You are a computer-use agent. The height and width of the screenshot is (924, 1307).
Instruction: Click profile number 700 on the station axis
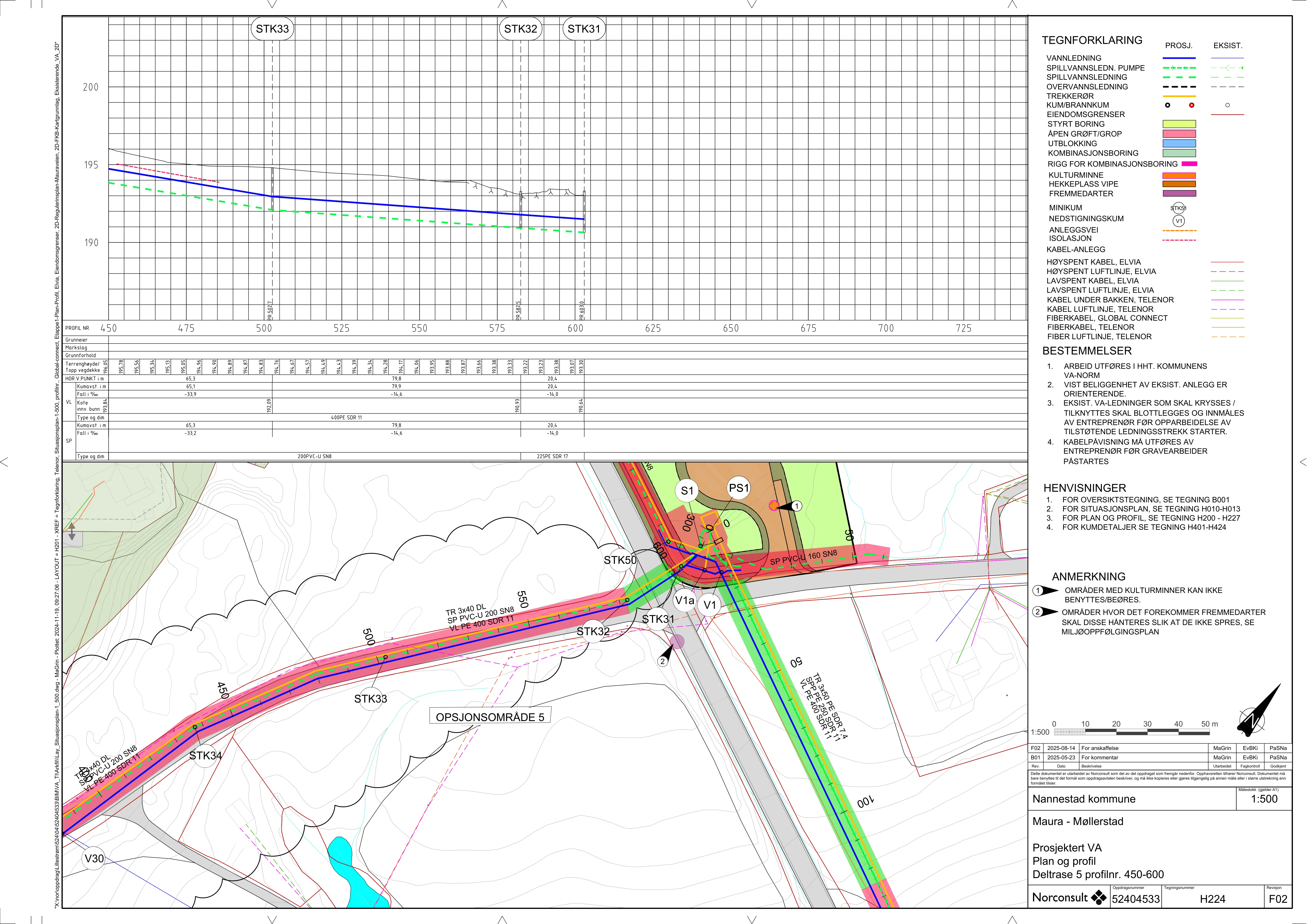pos(886,329)
